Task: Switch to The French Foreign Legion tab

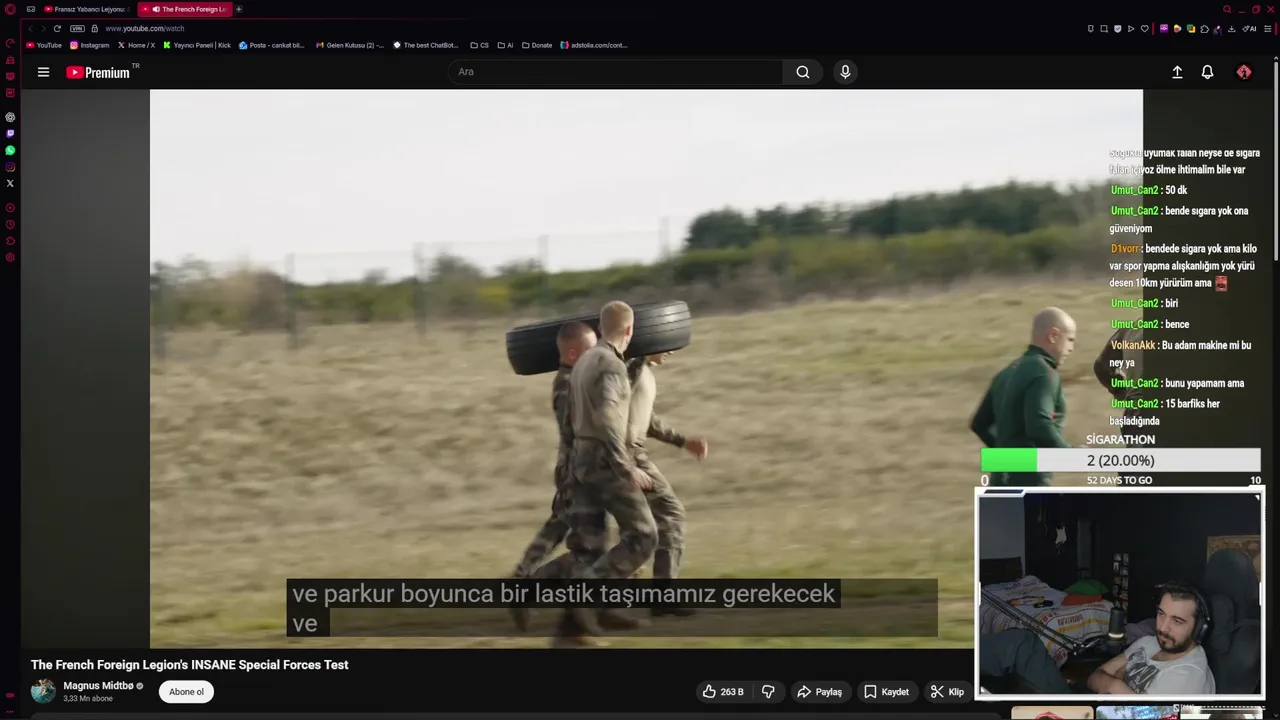Action: [186, 9]
